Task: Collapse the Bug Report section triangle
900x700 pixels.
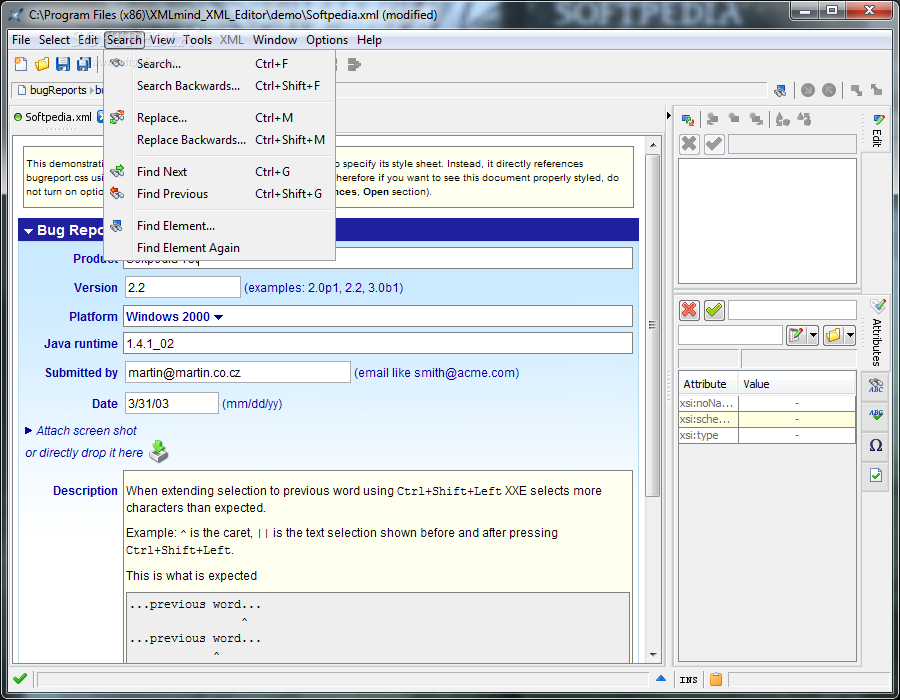Action: [28, 231]
